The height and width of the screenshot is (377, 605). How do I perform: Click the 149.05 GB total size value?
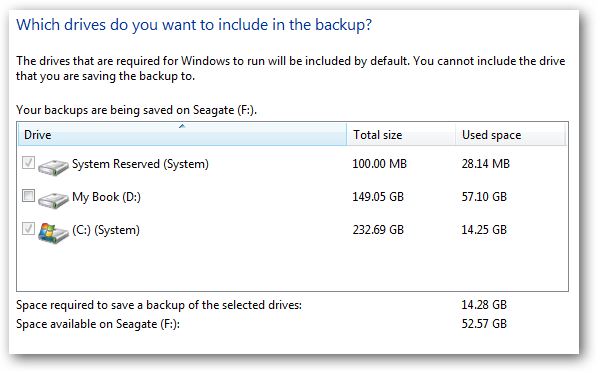point(378,197)
